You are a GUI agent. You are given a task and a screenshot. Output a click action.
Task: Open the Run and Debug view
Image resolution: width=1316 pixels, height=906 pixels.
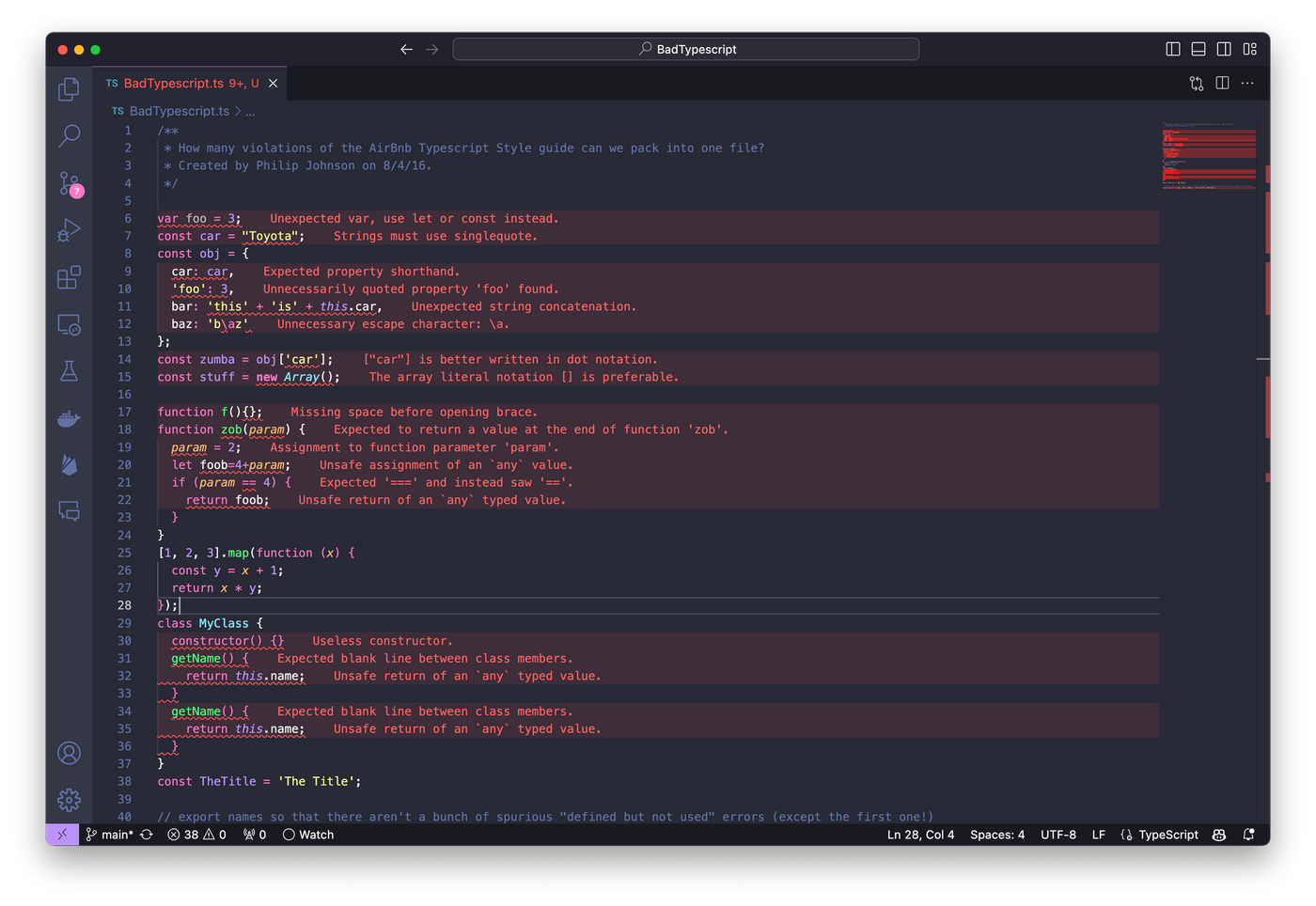pos(69,230)
